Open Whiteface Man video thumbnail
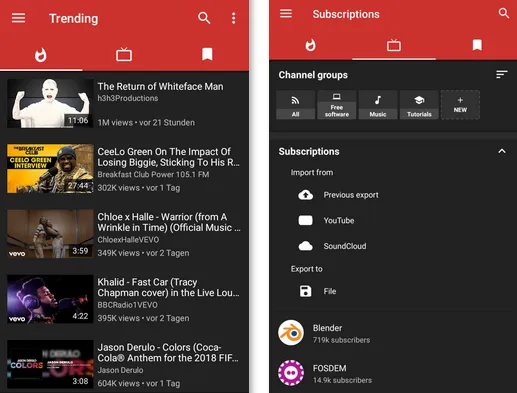 tap(50, 103)
